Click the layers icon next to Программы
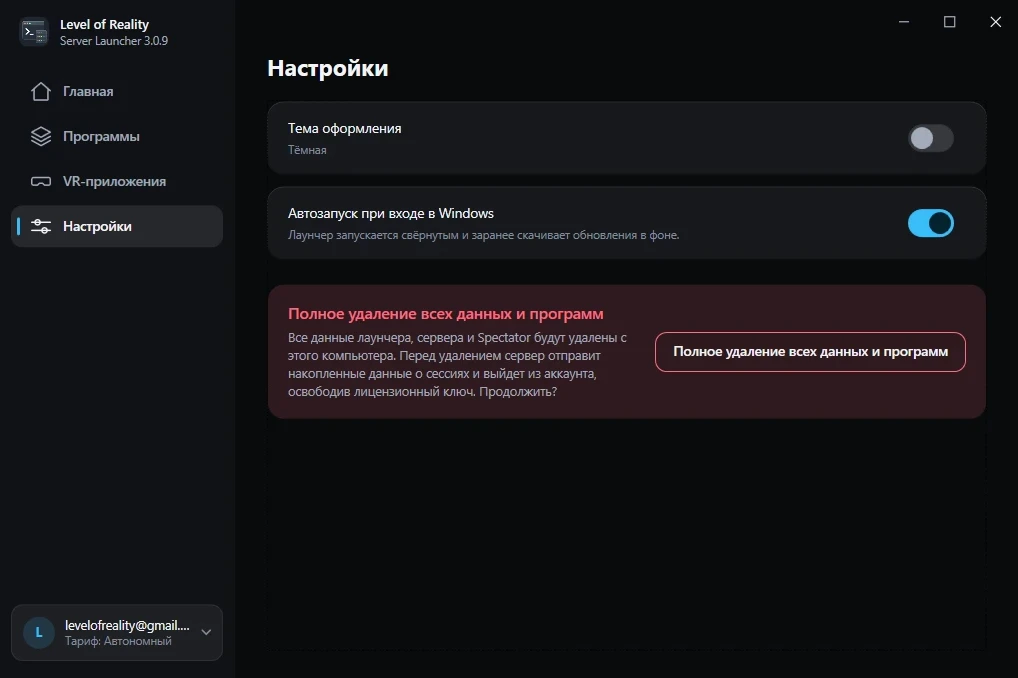The width and height of the screenshot is (1018, 678). click(40, 136)
